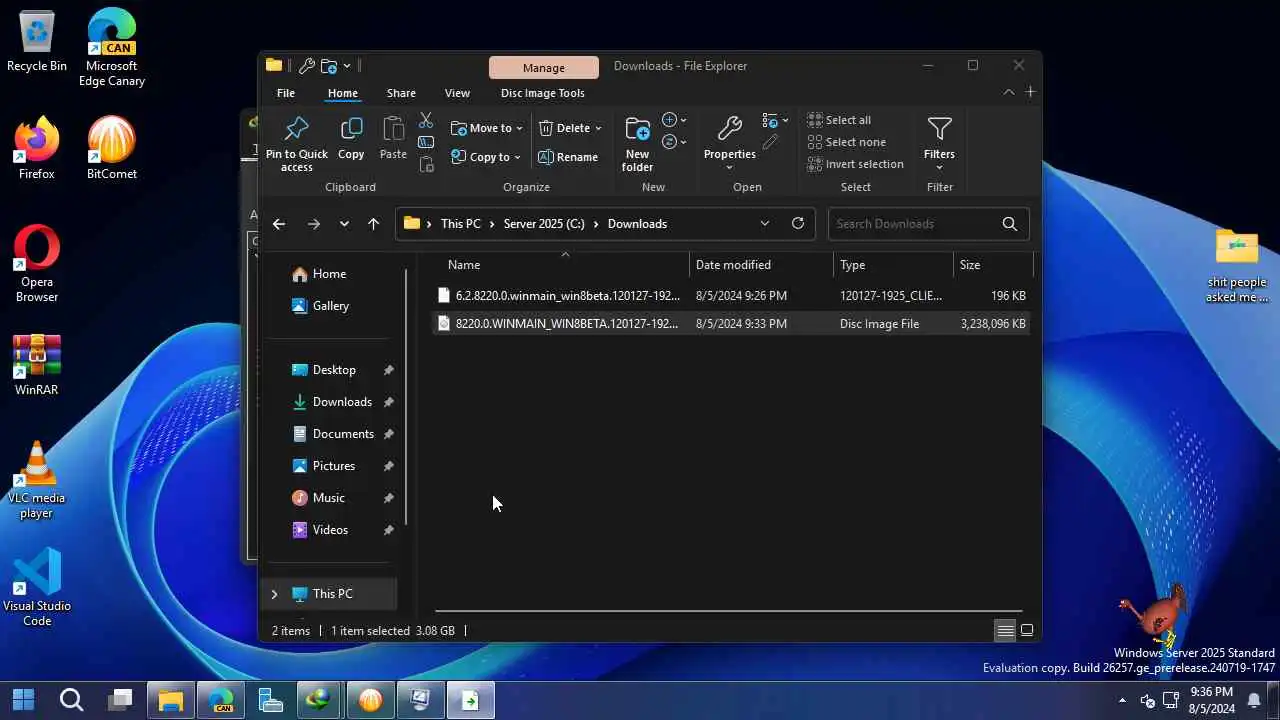This screenshot has width=1280, height=720.
Task: Click taskbar Search icon
Action: (71, 700)
